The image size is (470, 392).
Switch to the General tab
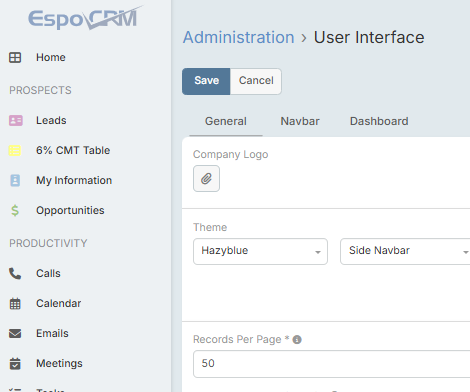click(226, 121)
